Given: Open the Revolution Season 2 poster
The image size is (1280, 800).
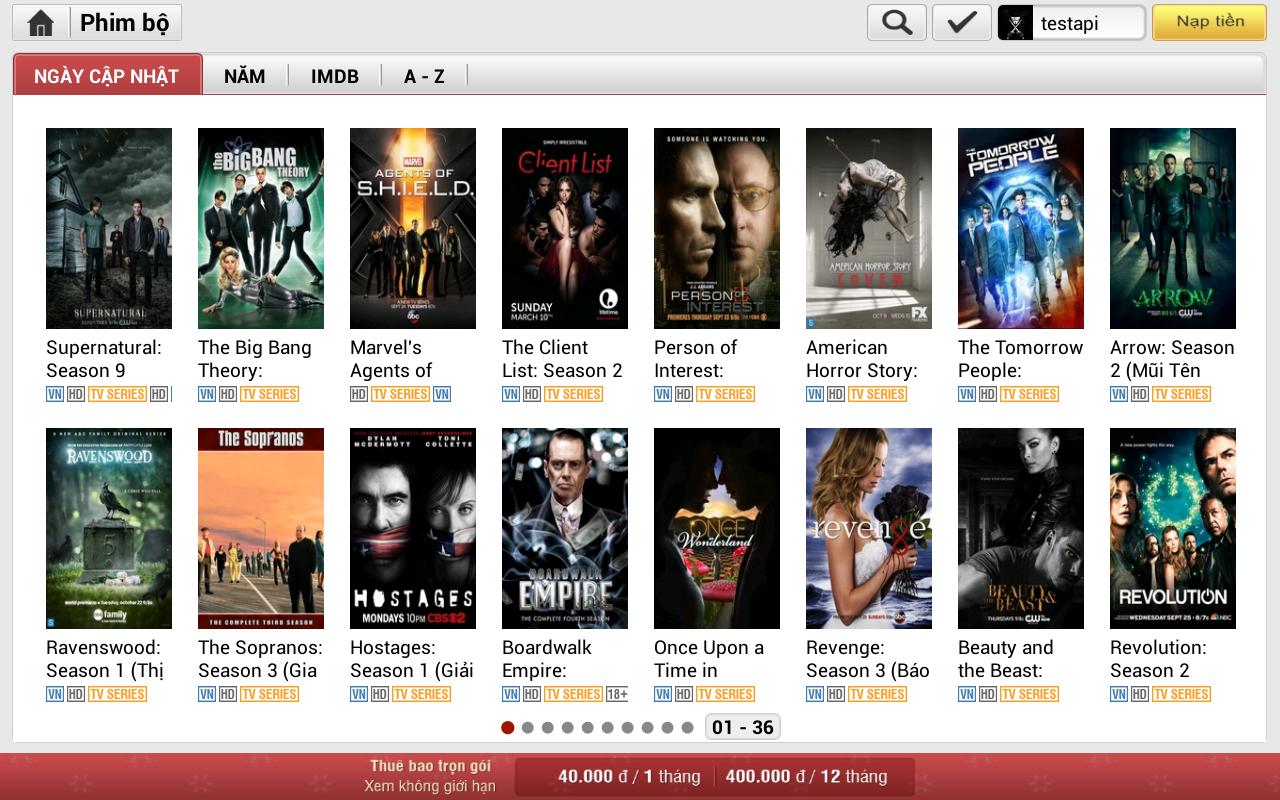Looking at the screenshot, I should pyautogui.click(x=1173, y=528).
